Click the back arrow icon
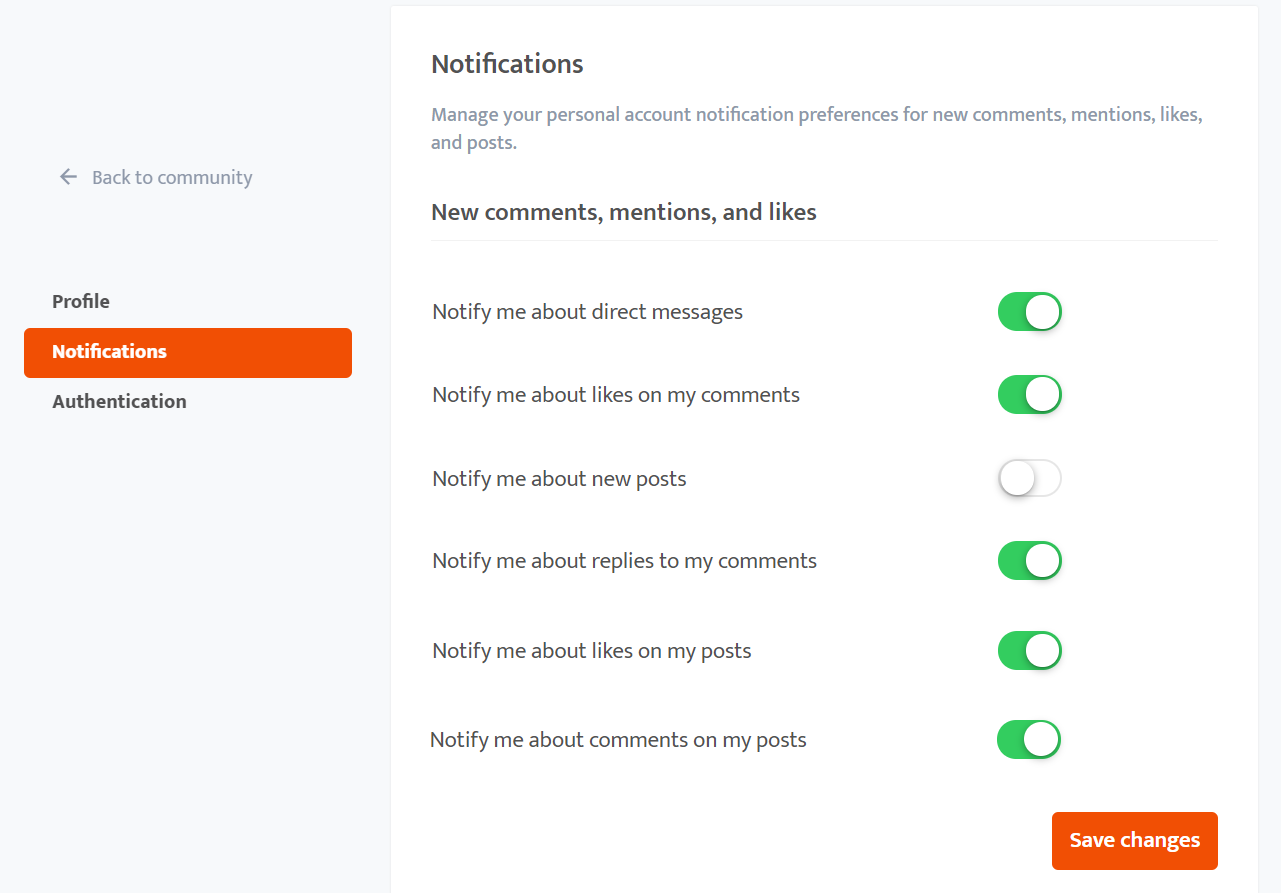Screen dimensions: 1281x893 (68, 177)
